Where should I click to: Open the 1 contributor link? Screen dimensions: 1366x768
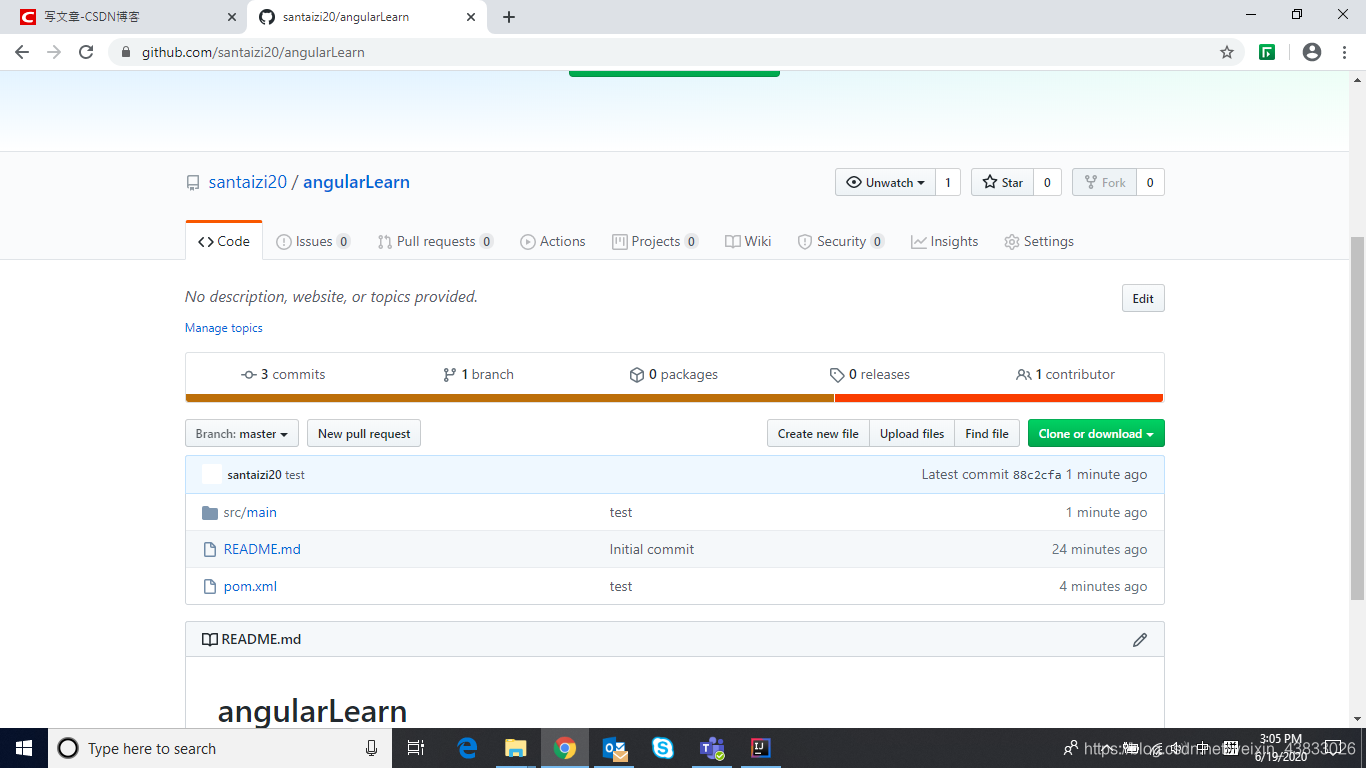[1065, 374]
